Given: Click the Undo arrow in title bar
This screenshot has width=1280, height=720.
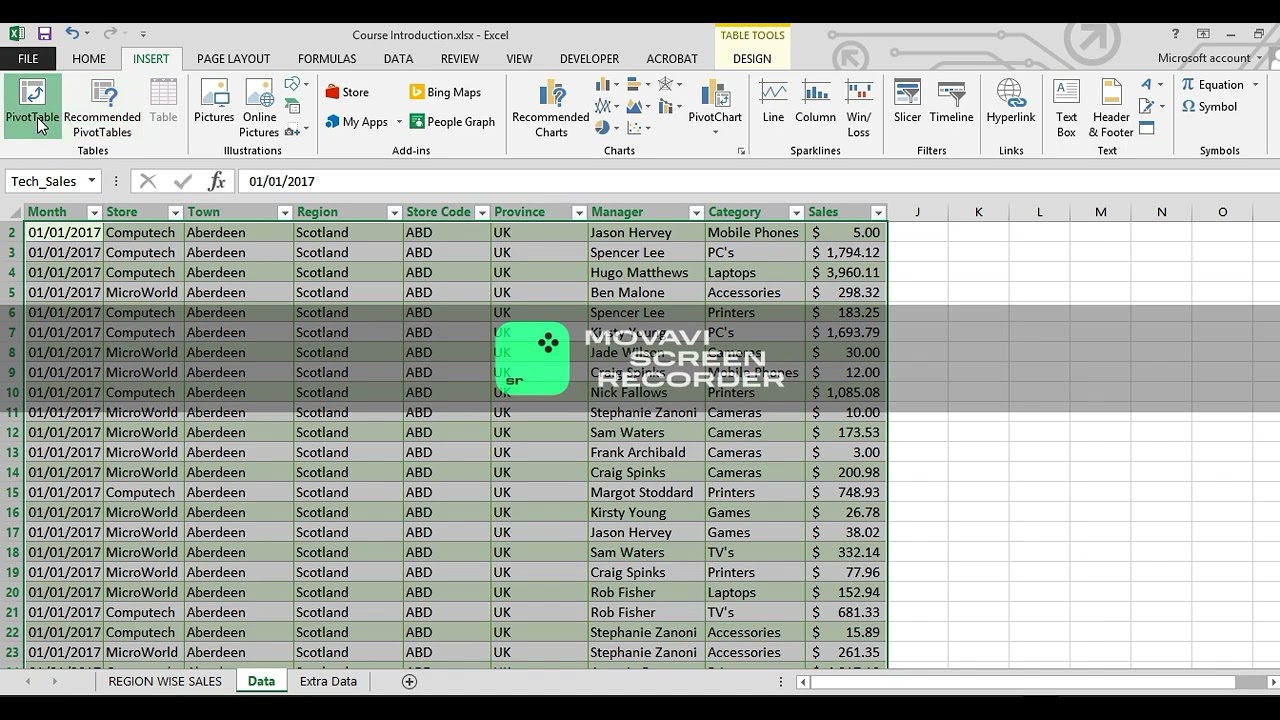Looking at the screenshot, I should 72,34.
